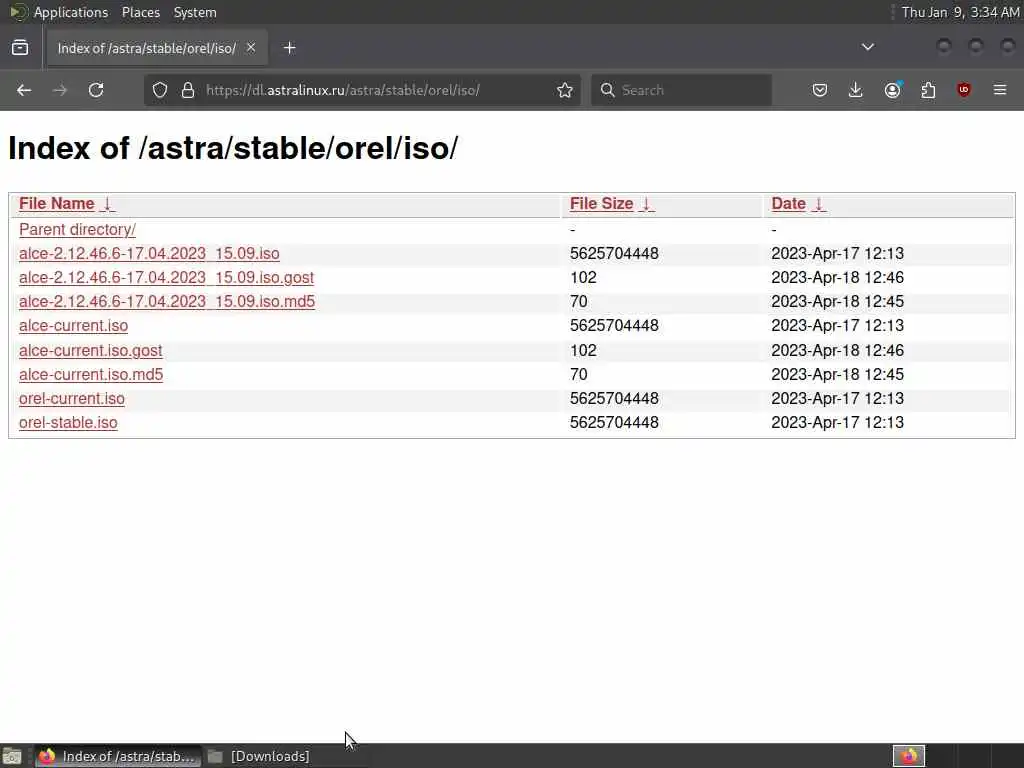Bookmark this page with the star icon
1024x768 pixels.
coord(565,90)
